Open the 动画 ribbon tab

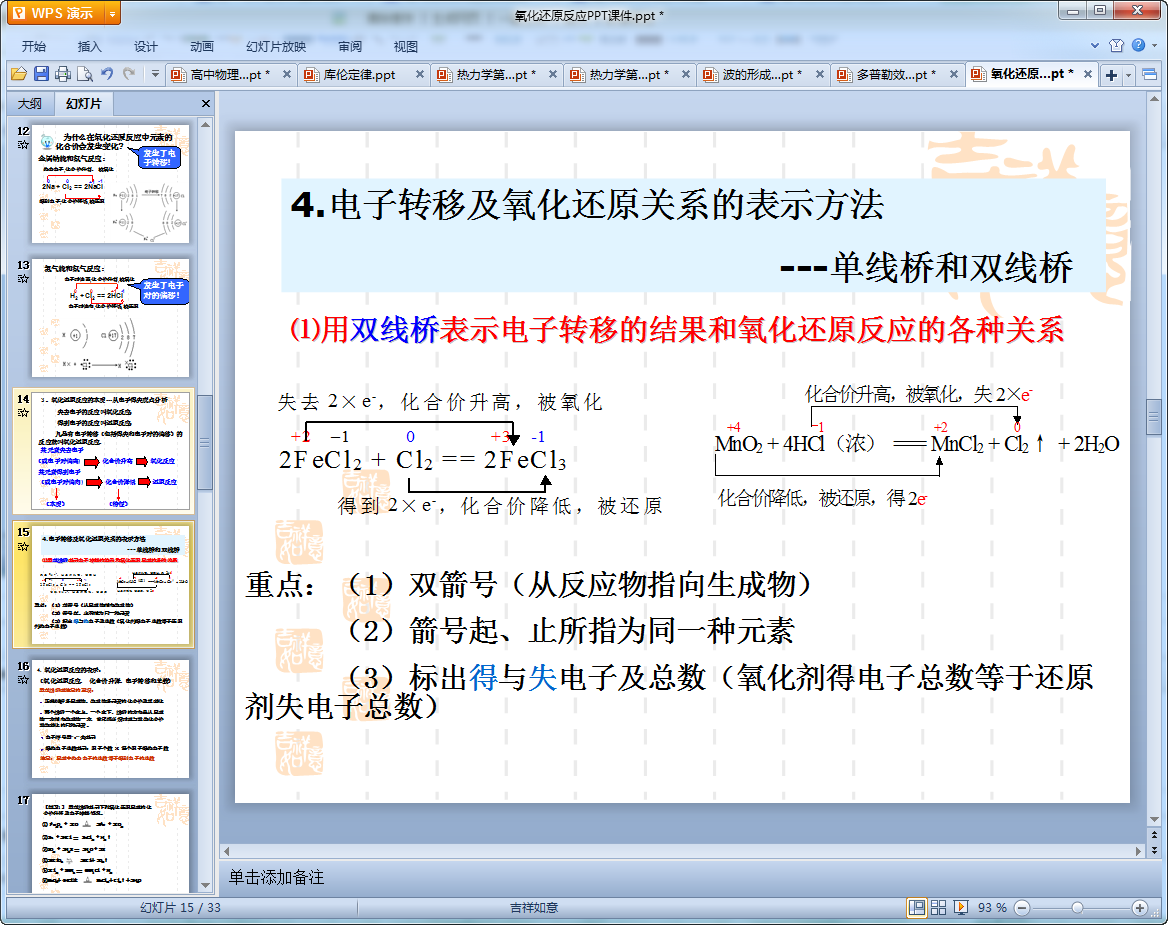[x=201, y=46]
